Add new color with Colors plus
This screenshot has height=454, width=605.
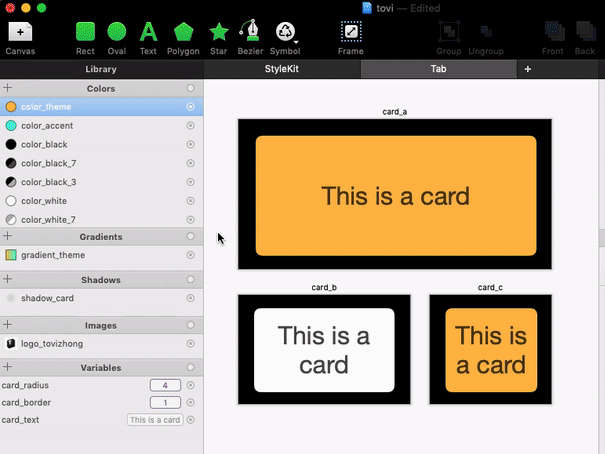(8, 88)
